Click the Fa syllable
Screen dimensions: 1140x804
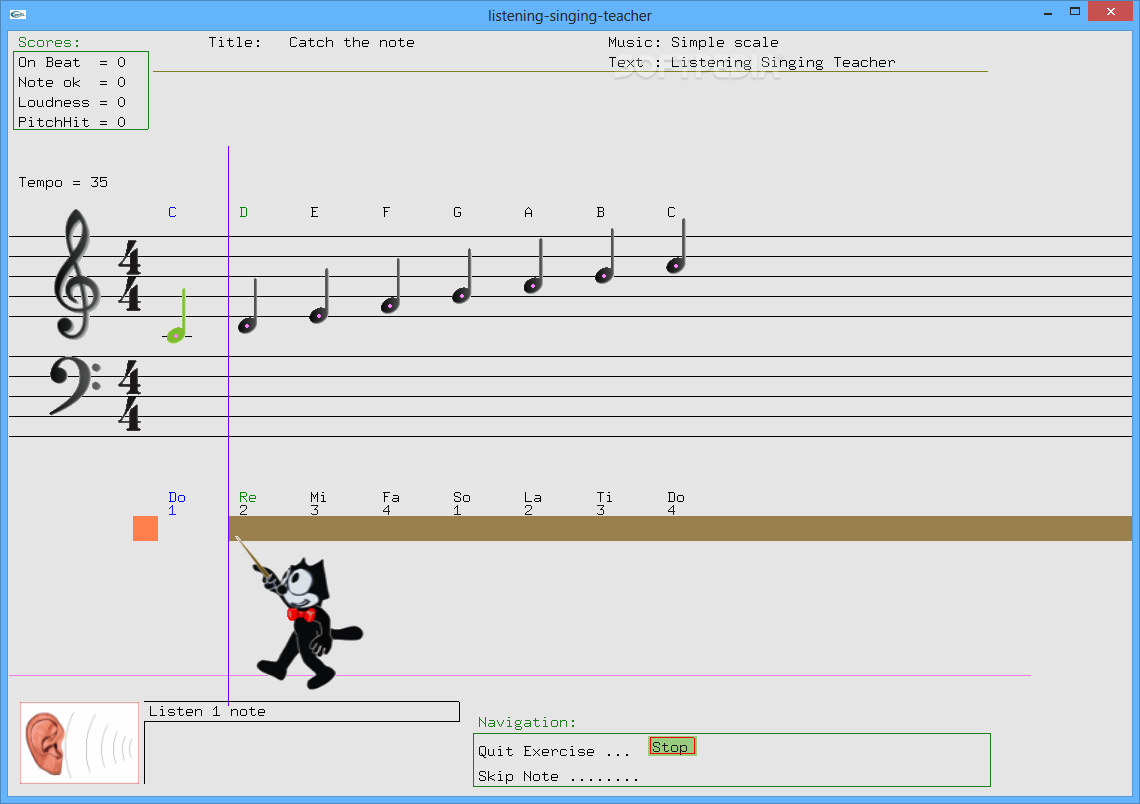click(391, 497)
